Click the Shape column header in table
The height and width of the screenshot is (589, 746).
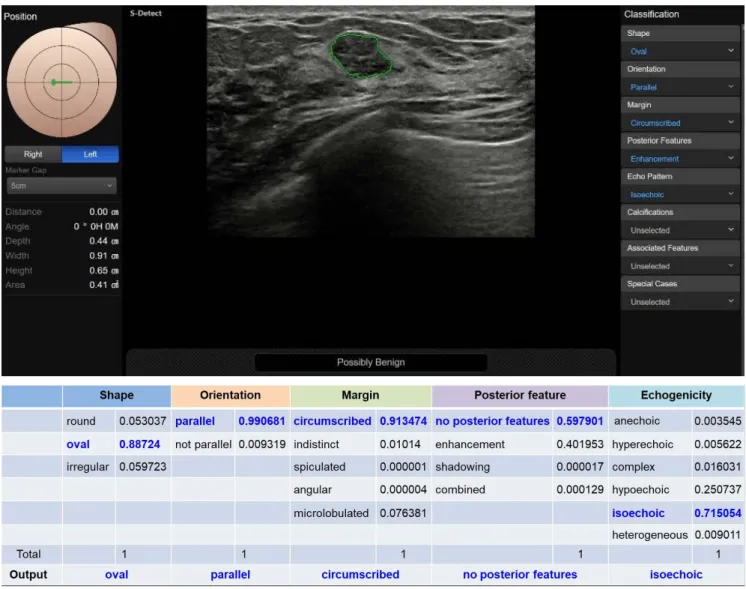pyautogui.click(x=117, y=395)
